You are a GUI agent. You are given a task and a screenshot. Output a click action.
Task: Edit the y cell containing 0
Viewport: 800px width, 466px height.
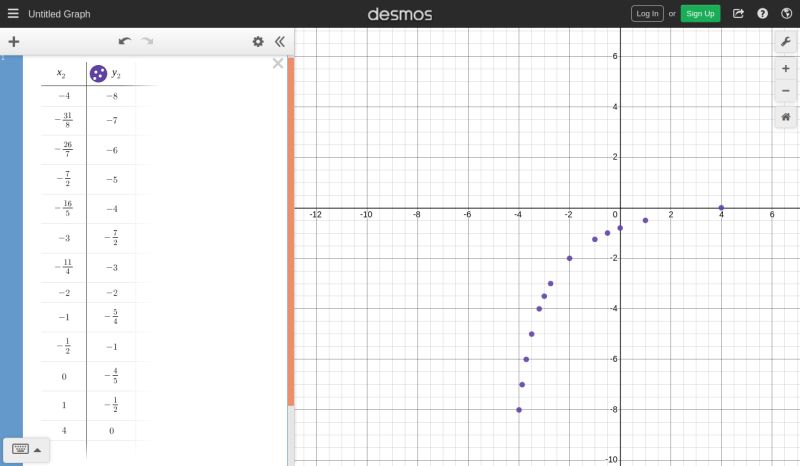pyautogui.click(x=112, y=431)
